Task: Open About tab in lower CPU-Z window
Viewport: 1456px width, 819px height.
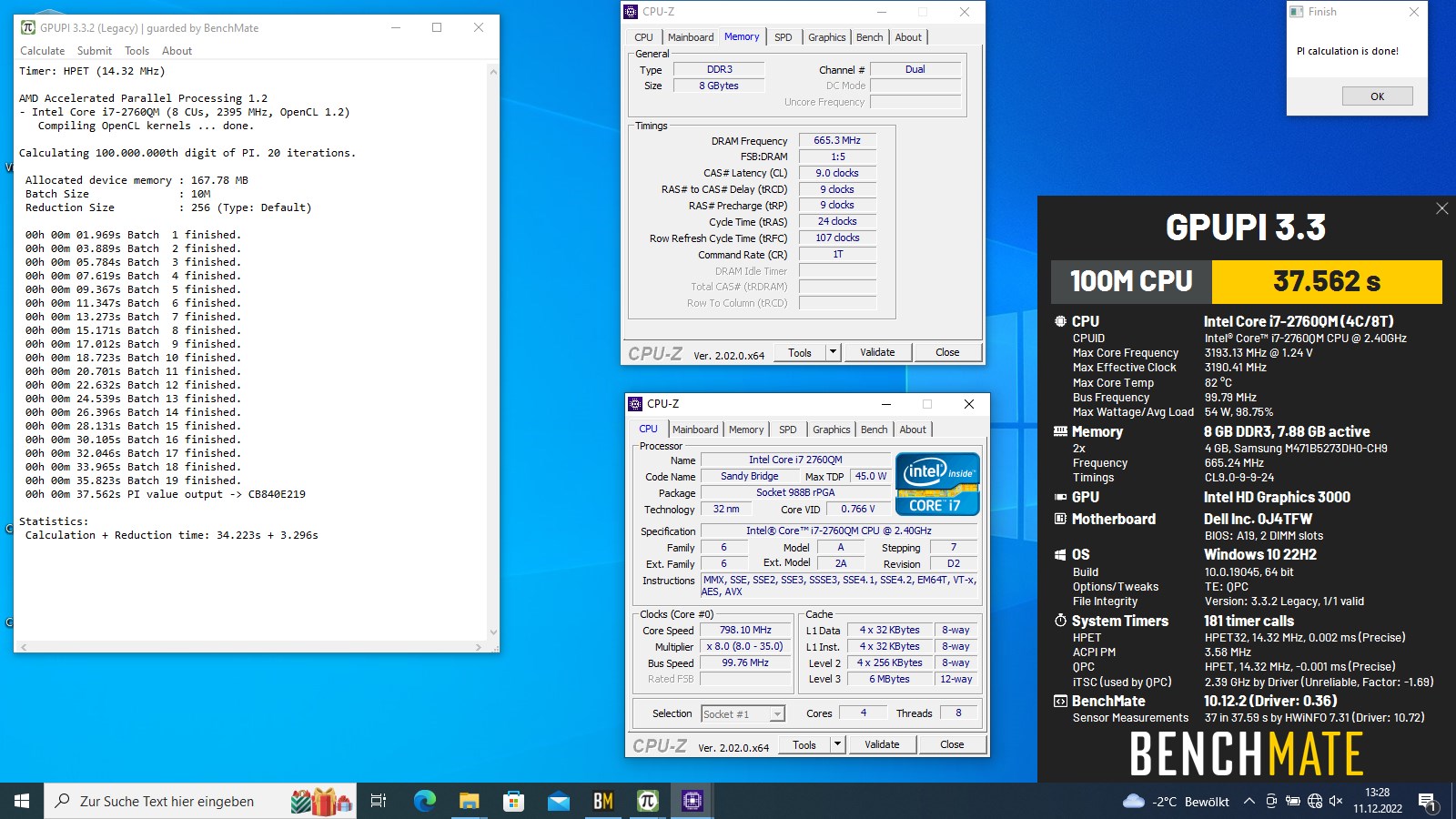Action: click(913, 430)
